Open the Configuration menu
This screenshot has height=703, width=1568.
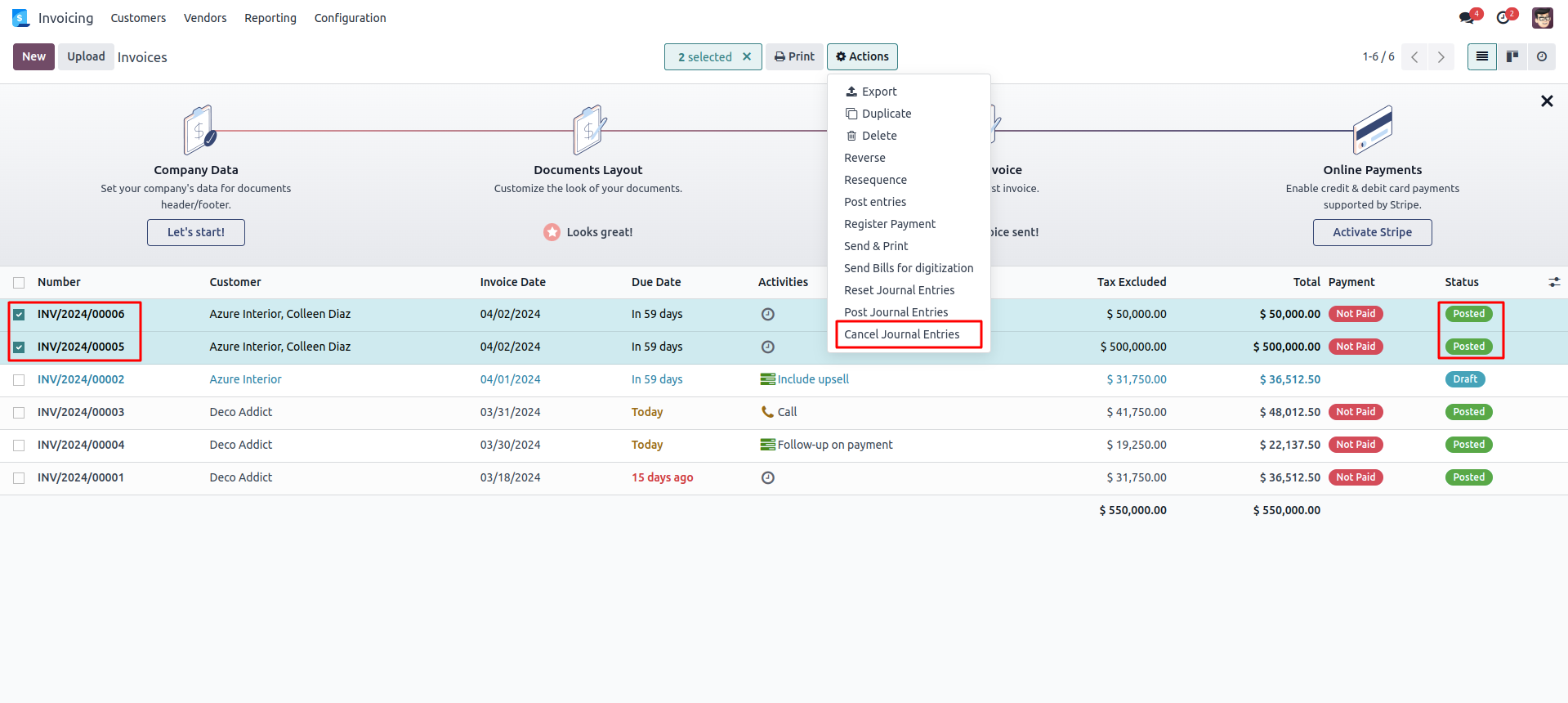(x=350, y=18)
